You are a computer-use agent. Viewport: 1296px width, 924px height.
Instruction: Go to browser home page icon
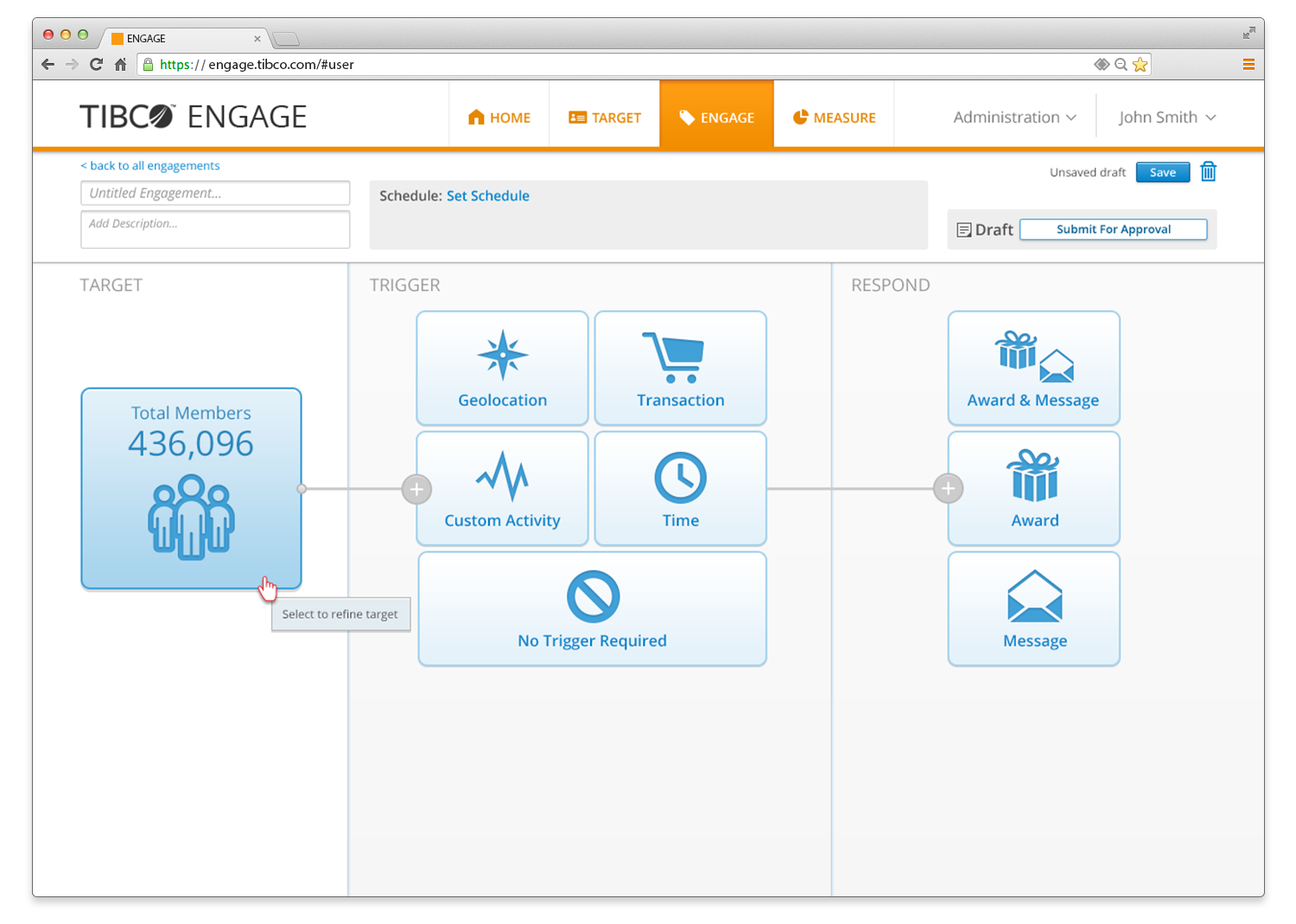[x=121, y=64]
